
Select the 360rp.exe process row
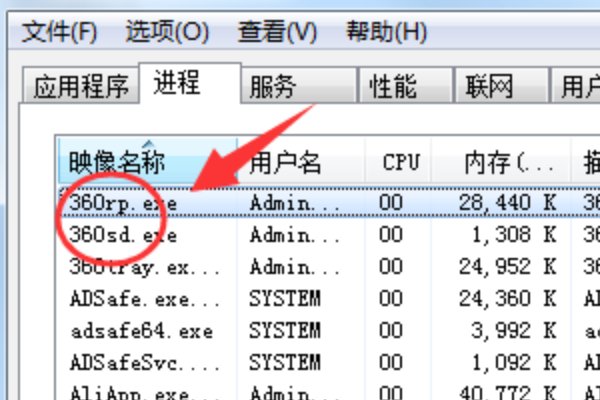[329, 202]
